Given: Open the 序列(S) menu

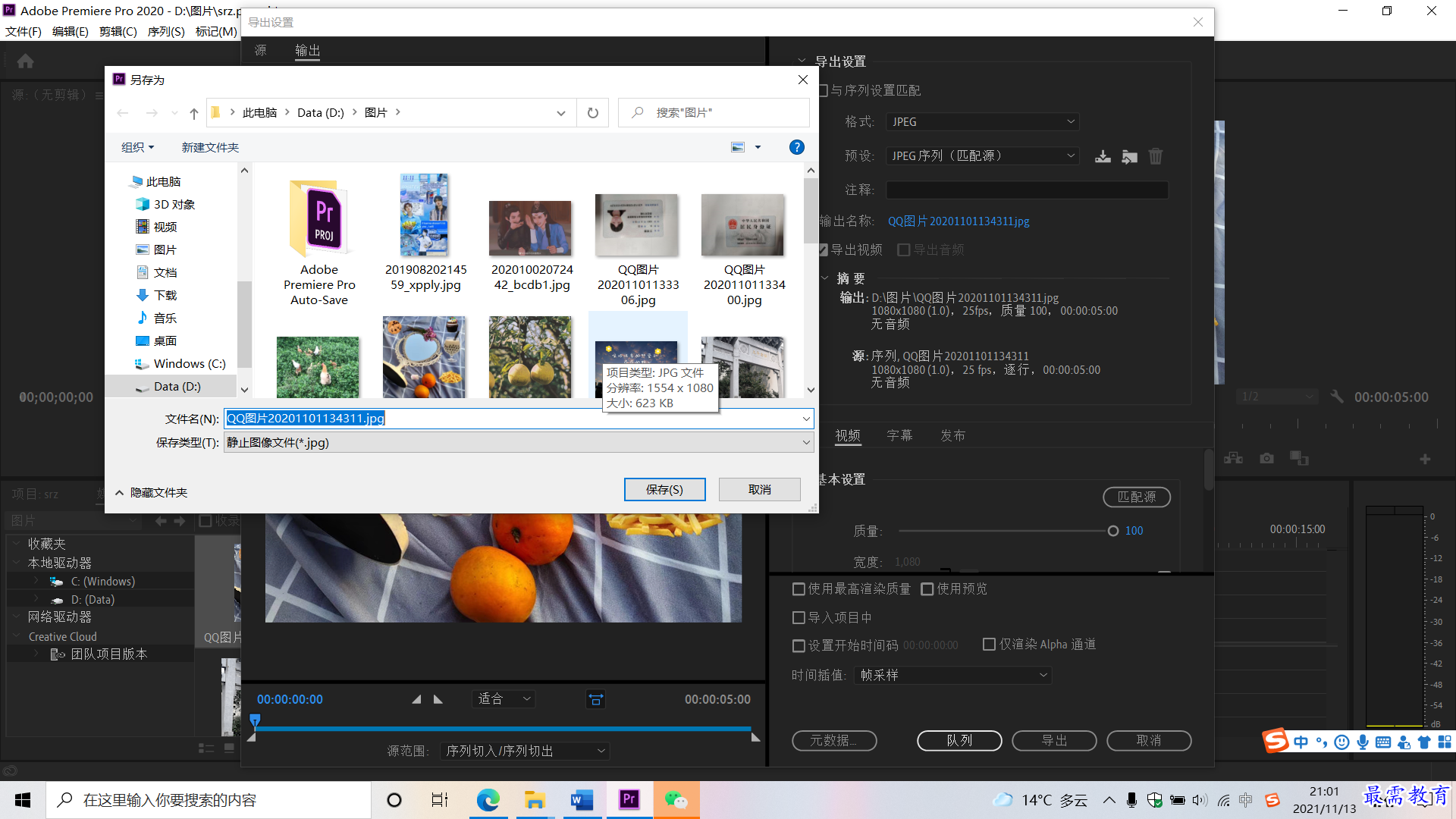Looking at the screenshot, I should click(166, 31).
